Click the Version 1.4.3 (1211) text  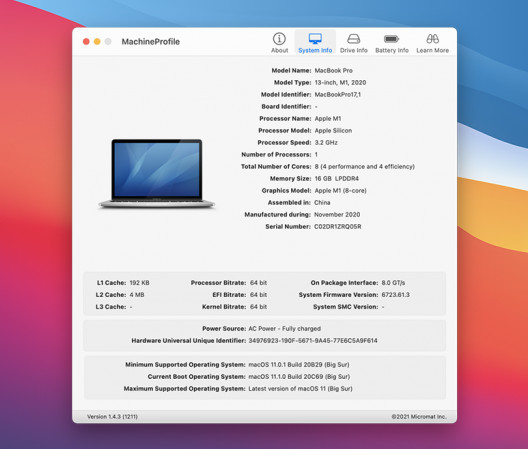pyautogui.click(x=112, y=417)
